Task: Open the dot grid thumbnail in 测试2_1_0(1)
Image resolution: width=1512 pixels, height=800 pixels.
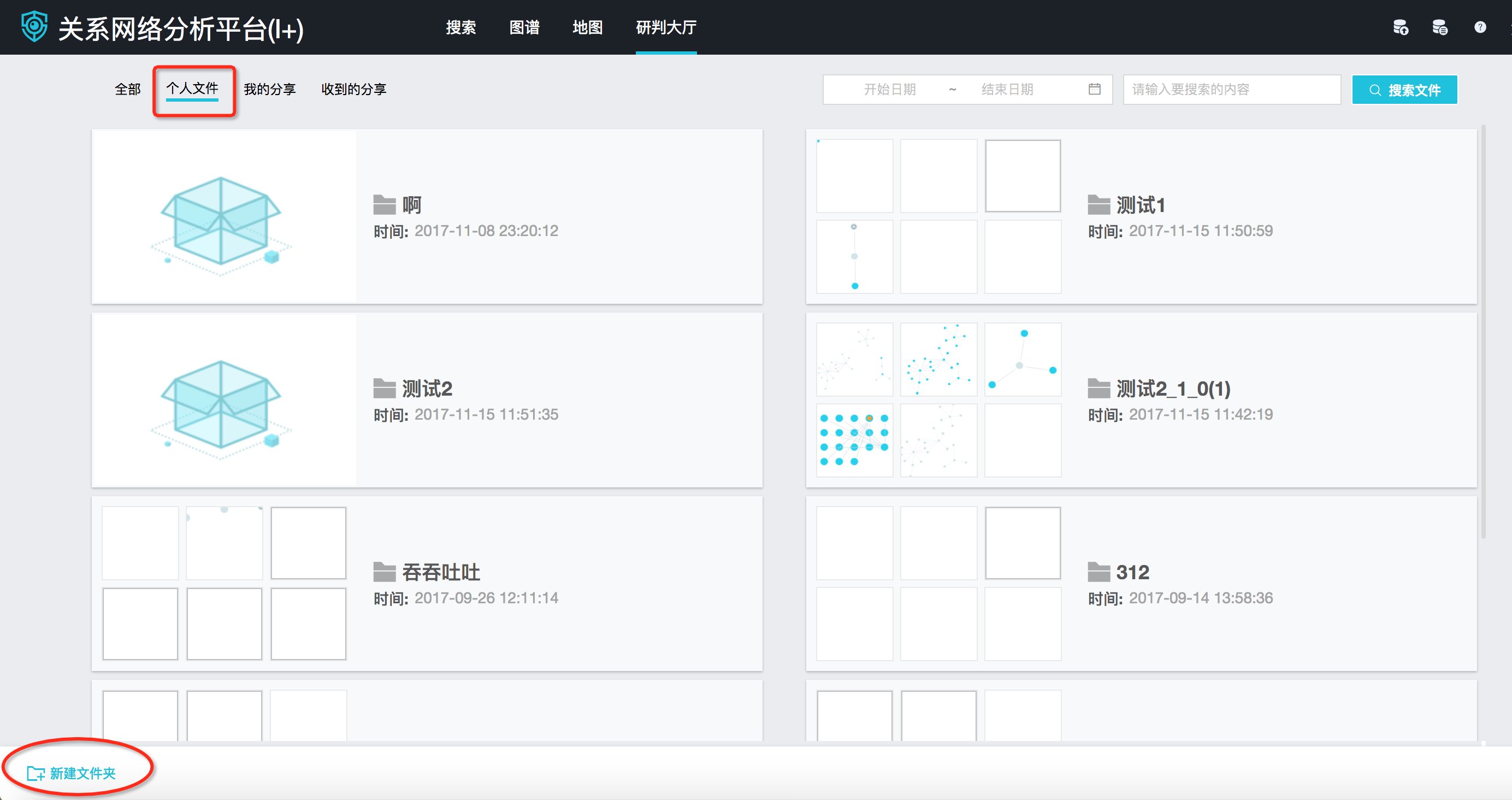Action: tap(855, 440)
